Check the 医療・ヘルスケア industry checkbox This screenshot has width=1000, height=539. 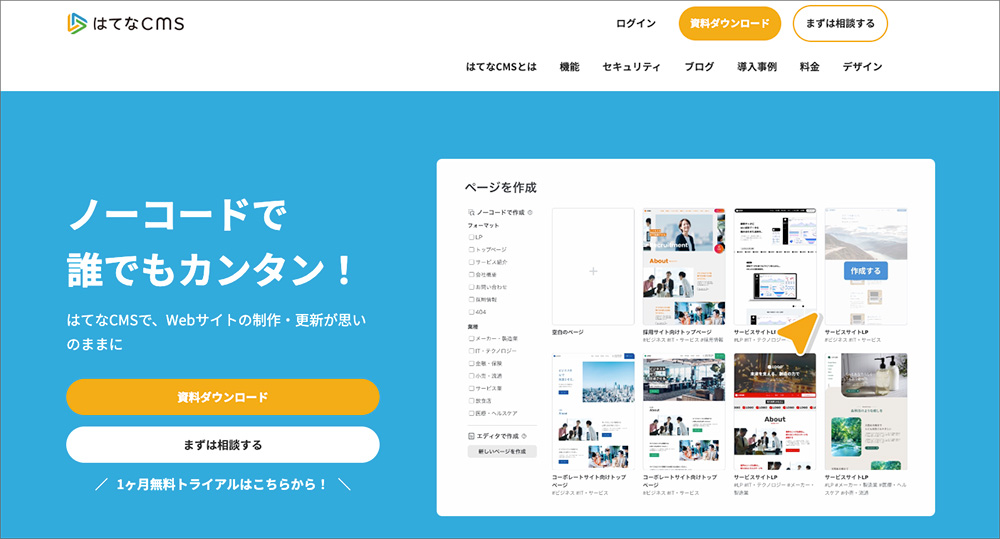coord(471,413)
